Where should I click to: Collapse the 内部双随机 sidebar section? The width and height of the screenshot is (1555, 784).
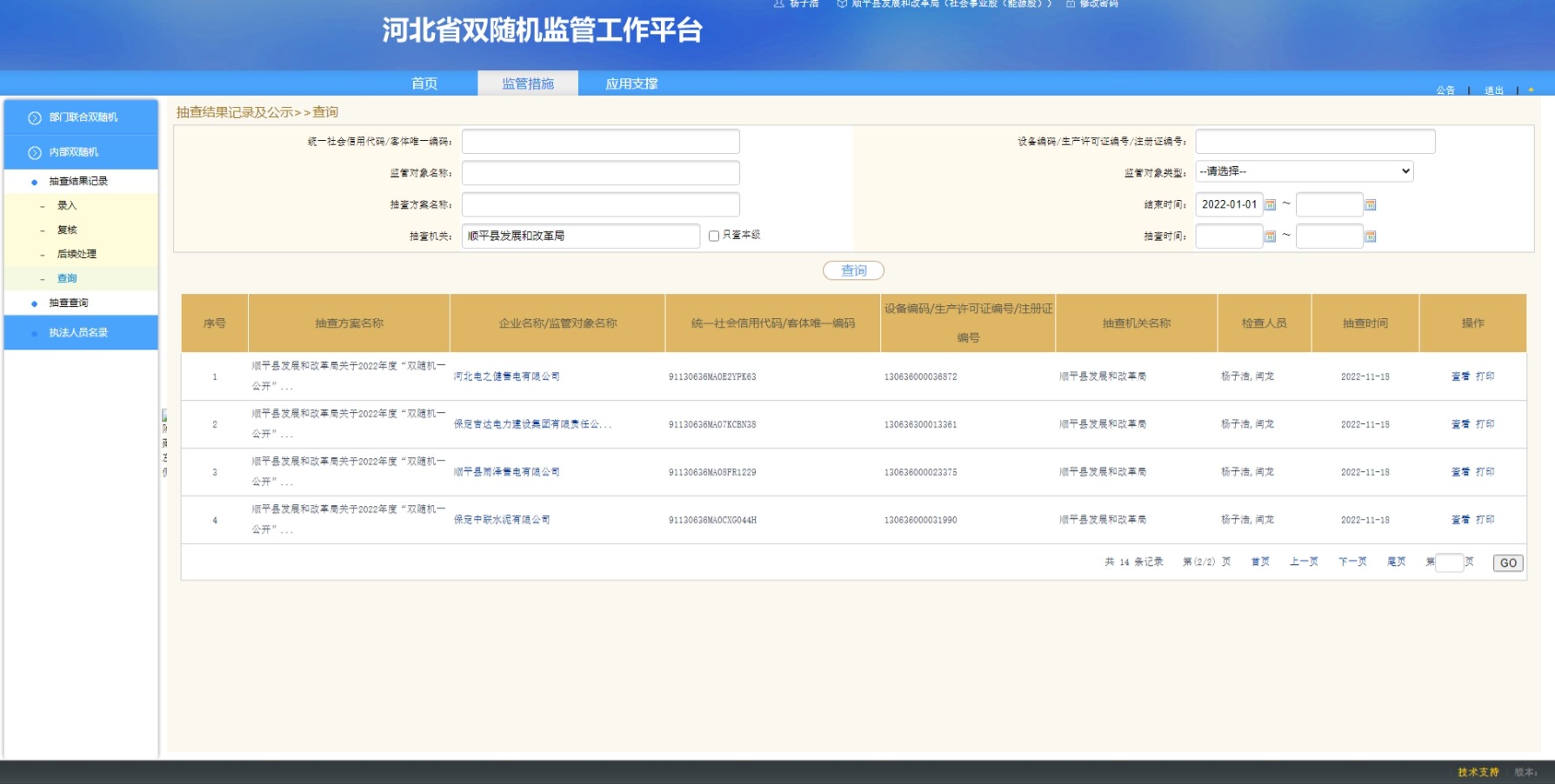81,152
